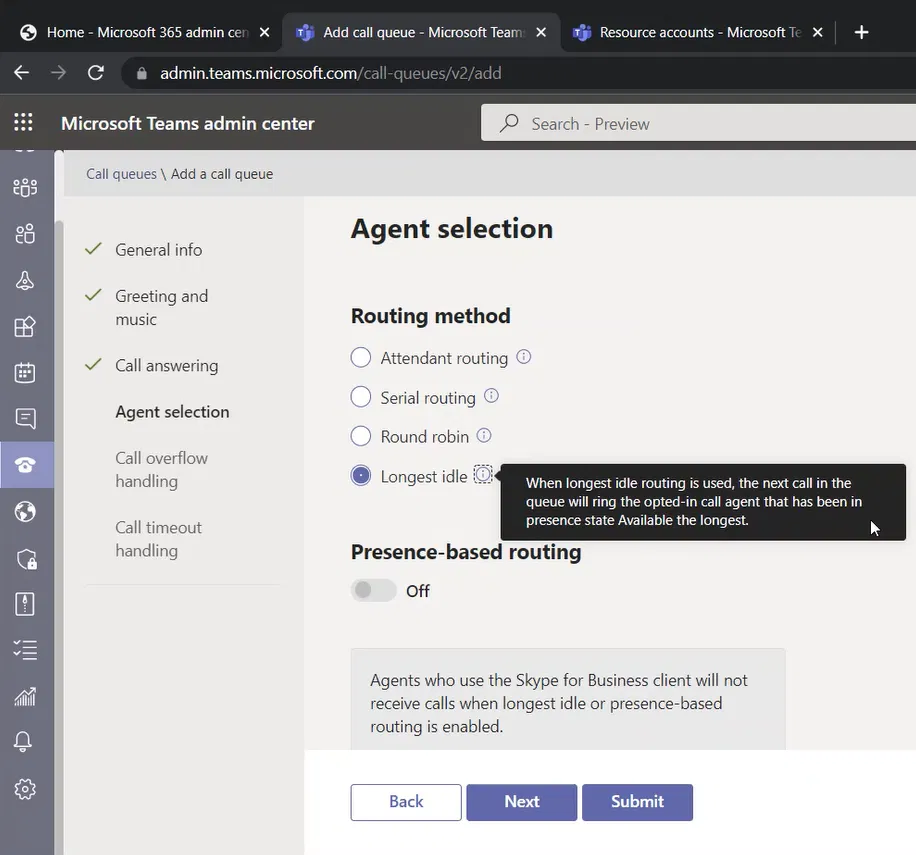Click info icon next to Attendant routing

click(x=523, y=357)
